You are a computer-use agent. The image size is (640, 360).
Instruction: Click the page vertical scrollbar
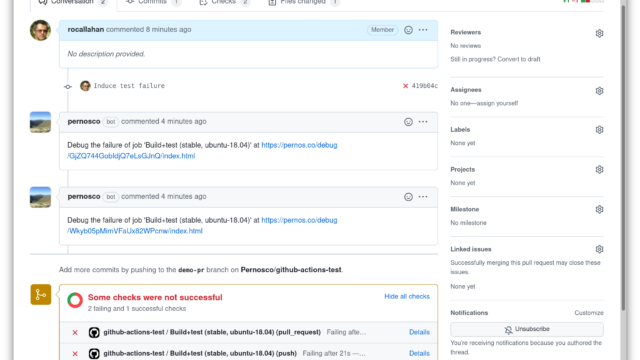(x=623, y=159)
